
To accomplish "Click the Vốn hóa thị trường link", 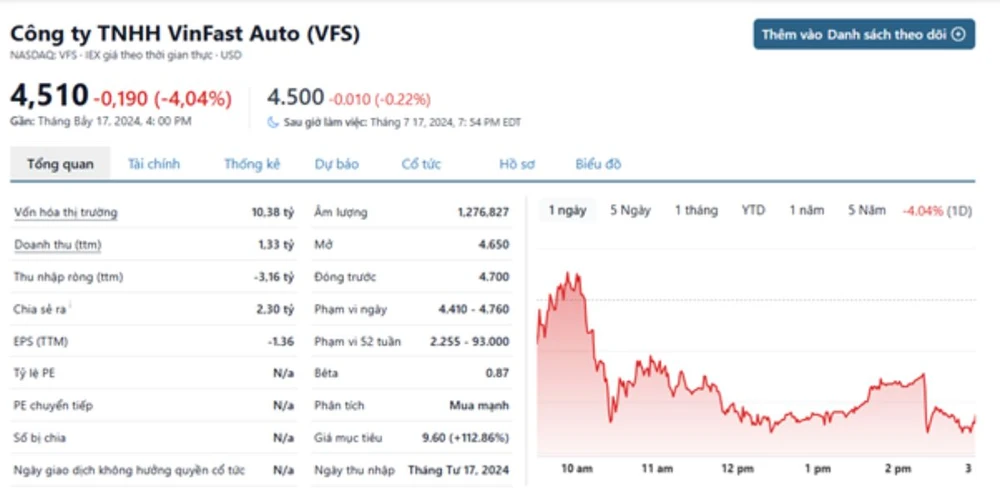I will (x=66, y=212).
